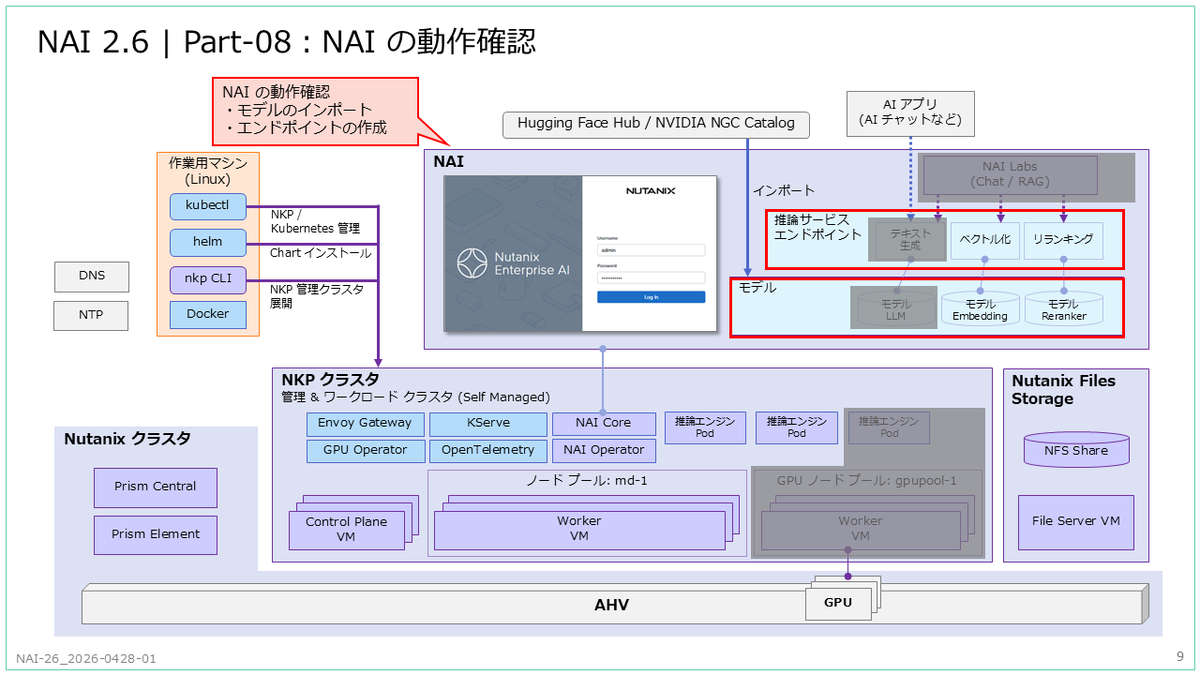Click the DNS box
1200x675 pixels.
91,275
